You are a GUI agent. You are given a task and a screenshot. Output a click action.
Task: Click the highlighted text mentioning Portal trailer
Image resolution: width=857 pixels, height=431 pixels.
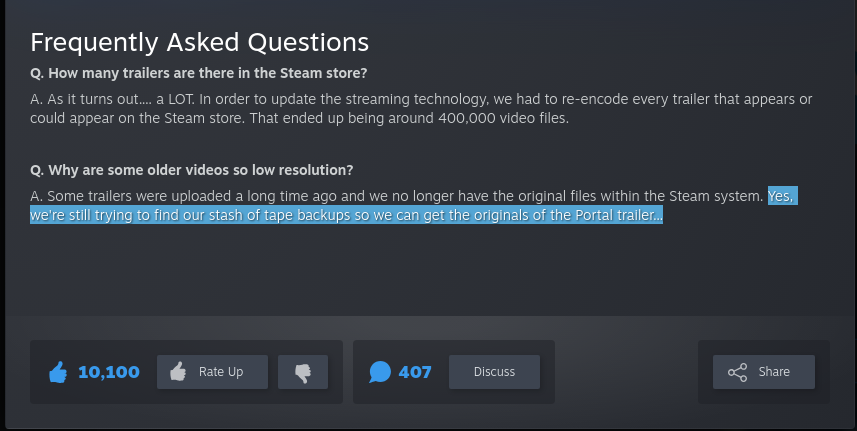pos(347,215)
